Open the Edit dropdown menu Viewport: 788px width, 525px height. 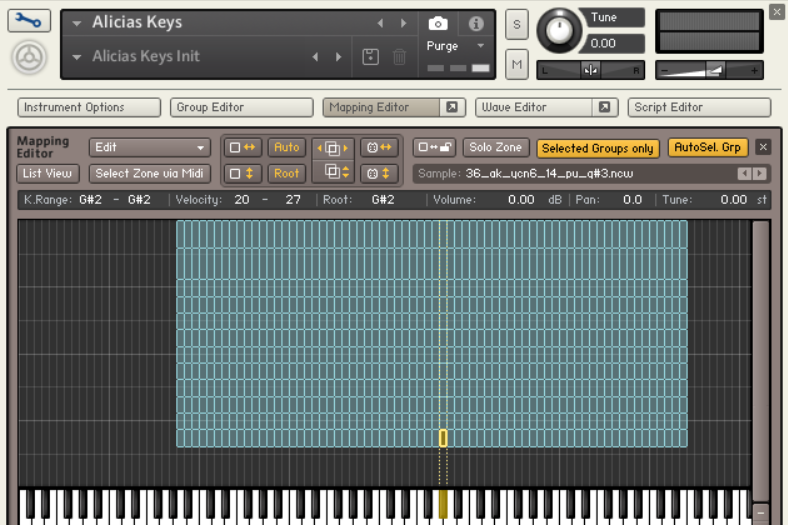click(149, 148)
